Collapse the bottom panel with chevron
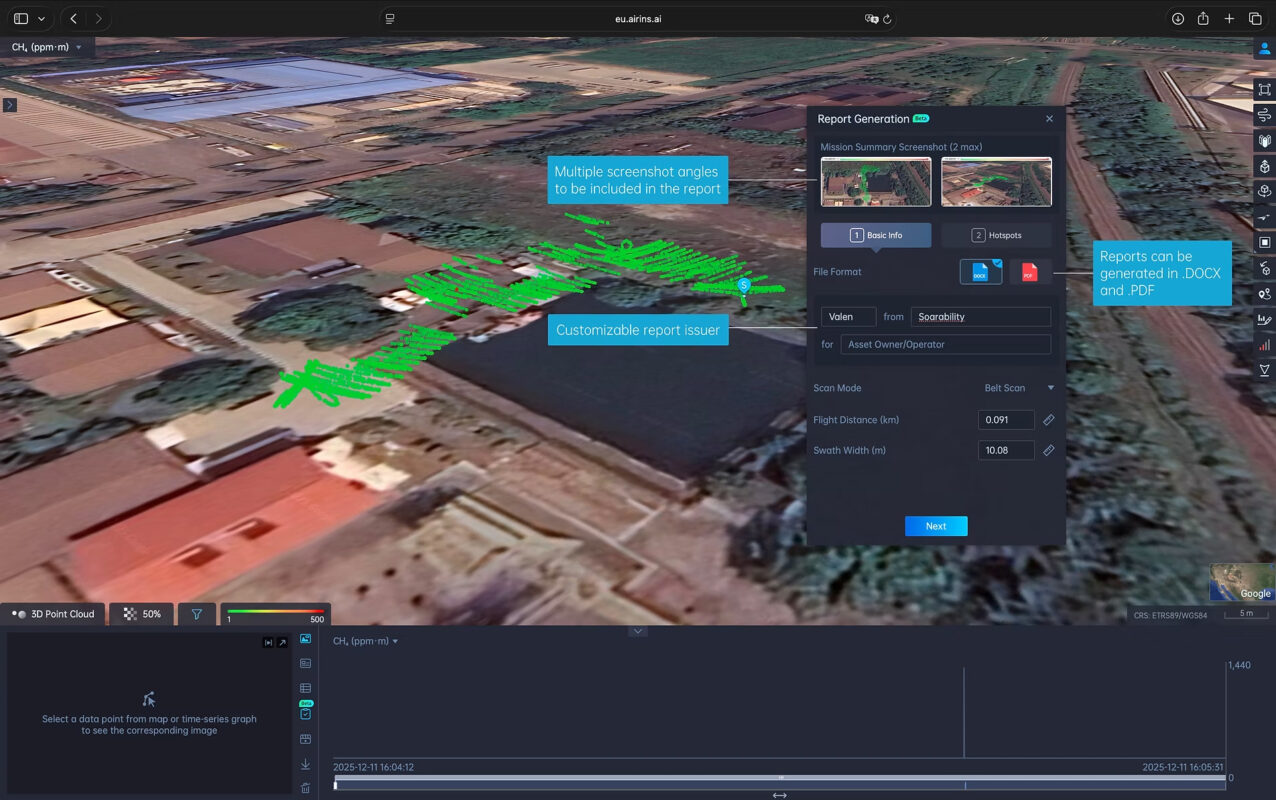Viewport: 1276px width, 800px height. [638, 631]
